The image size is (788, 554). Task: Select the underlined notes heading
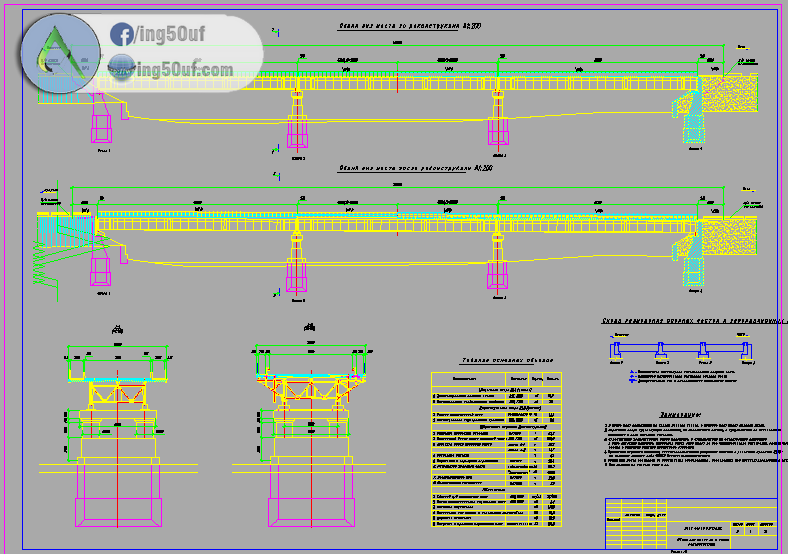679,415
